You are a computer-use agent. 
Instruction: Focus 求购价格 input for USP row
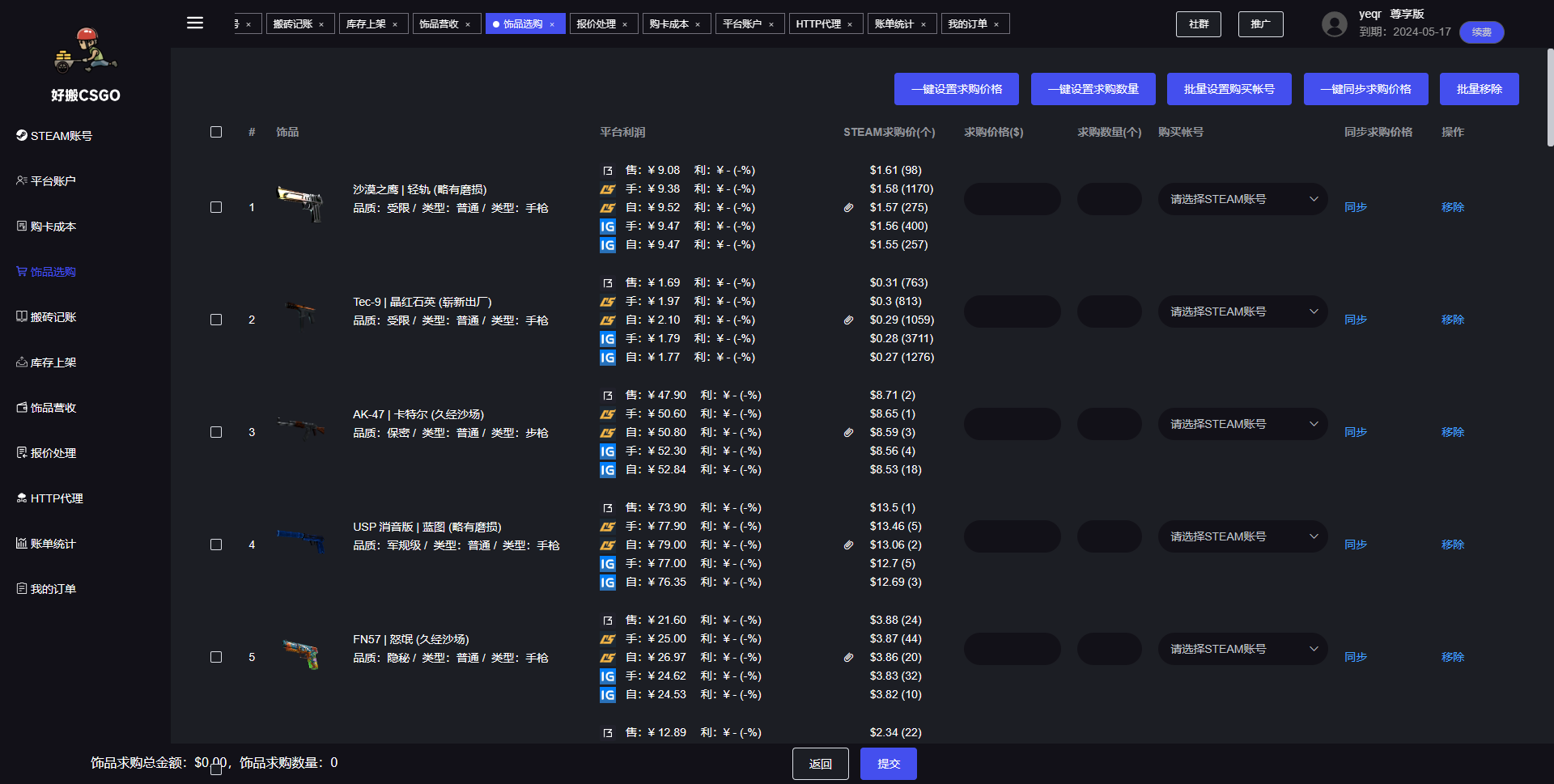click(x=1013, y=536)
